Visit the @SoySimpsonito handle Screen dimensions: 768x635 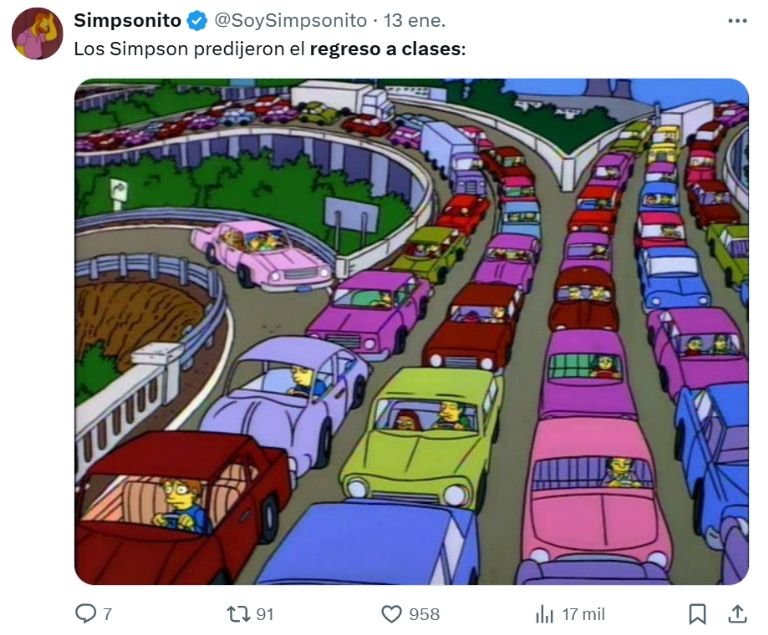290,21
